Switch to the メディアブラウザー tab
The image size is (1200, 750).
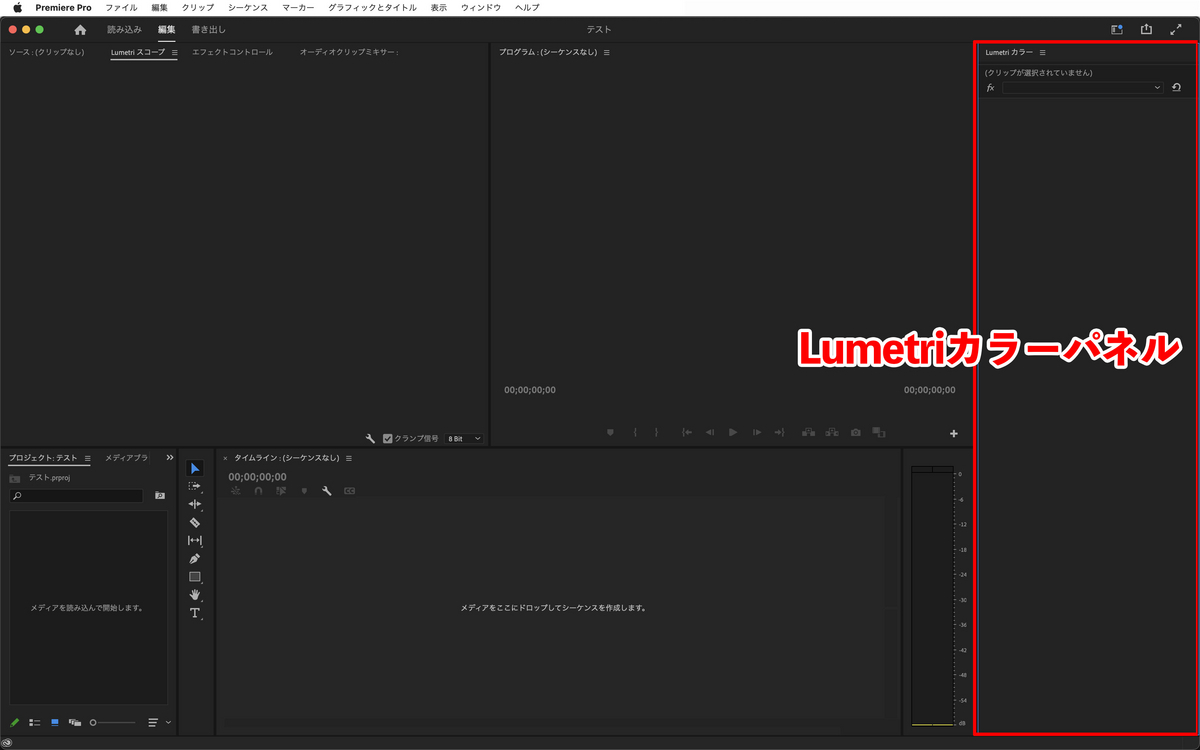tap(126, 458)
